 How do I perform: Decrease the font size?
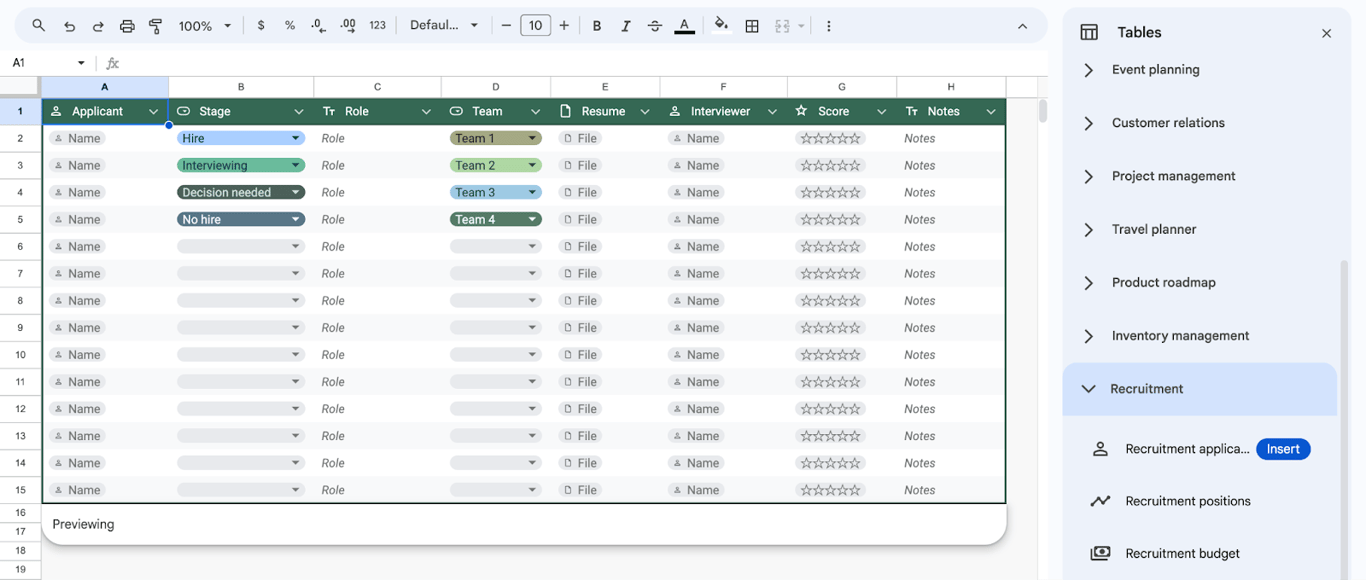pyautogui.click(x=506, y=26)
